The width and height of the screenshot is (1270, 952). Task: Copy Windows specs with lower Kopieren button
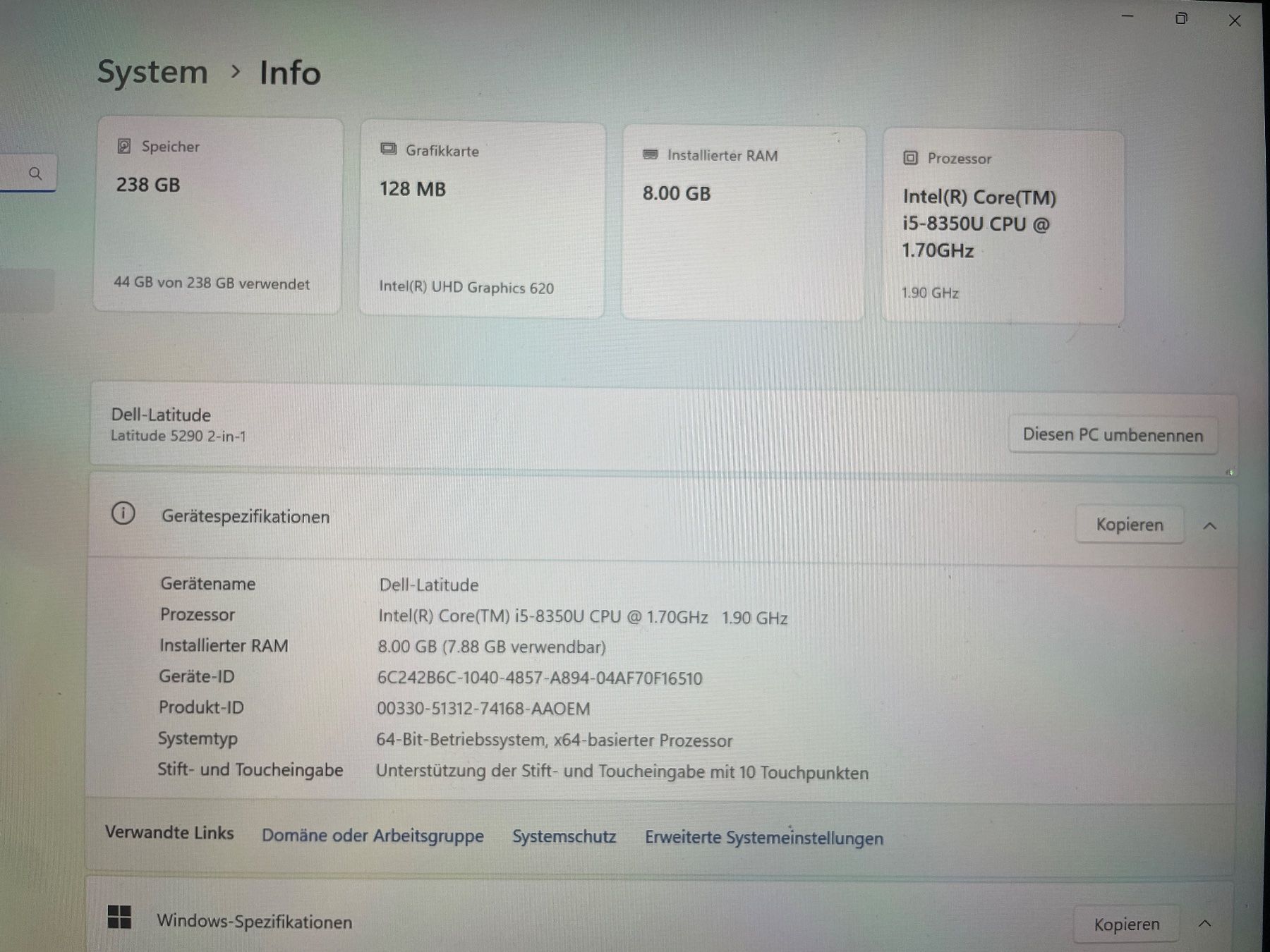pyautogui.click(x=1127, y=924)
